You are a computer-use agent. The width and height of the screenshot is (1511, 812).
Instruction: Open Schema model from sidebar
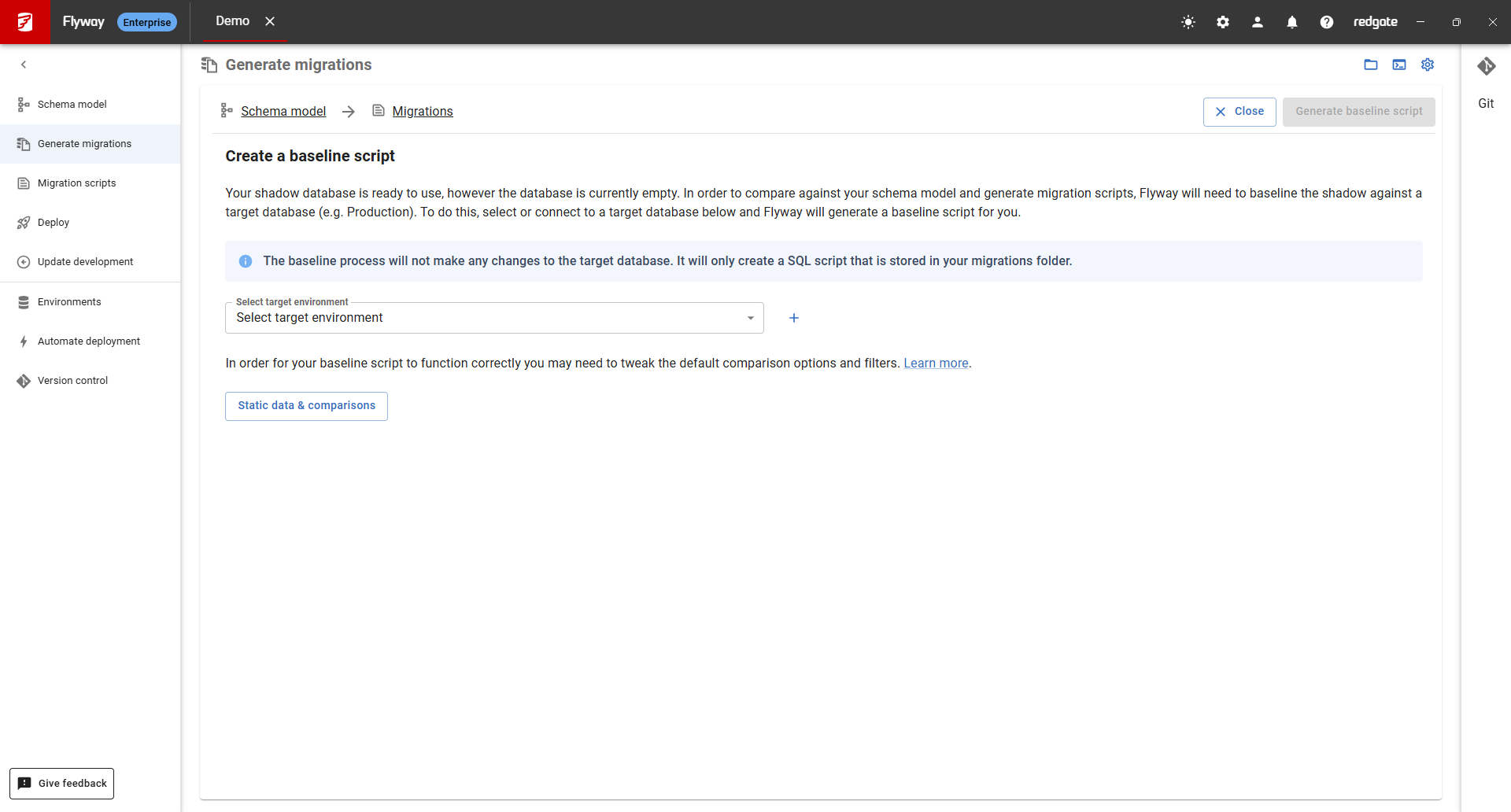[x=72, y=105]
